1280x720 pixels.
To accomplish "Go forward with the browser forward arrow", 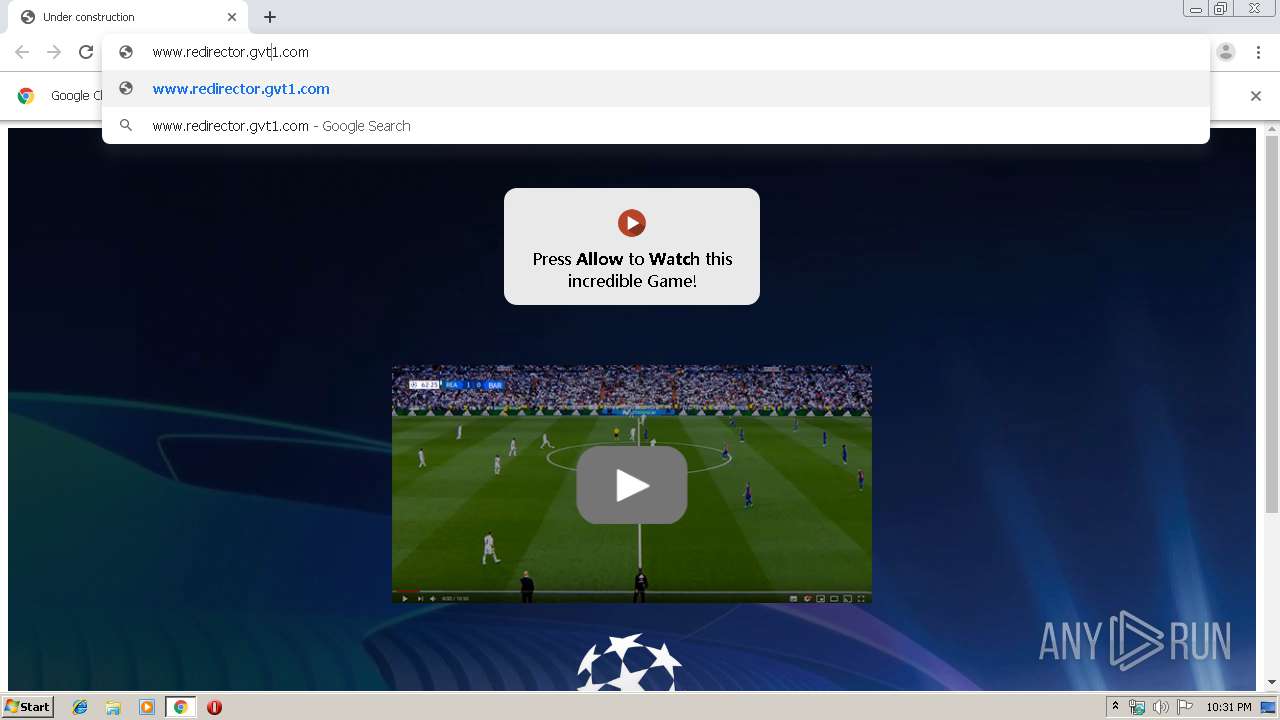I will tap(54, 52).
